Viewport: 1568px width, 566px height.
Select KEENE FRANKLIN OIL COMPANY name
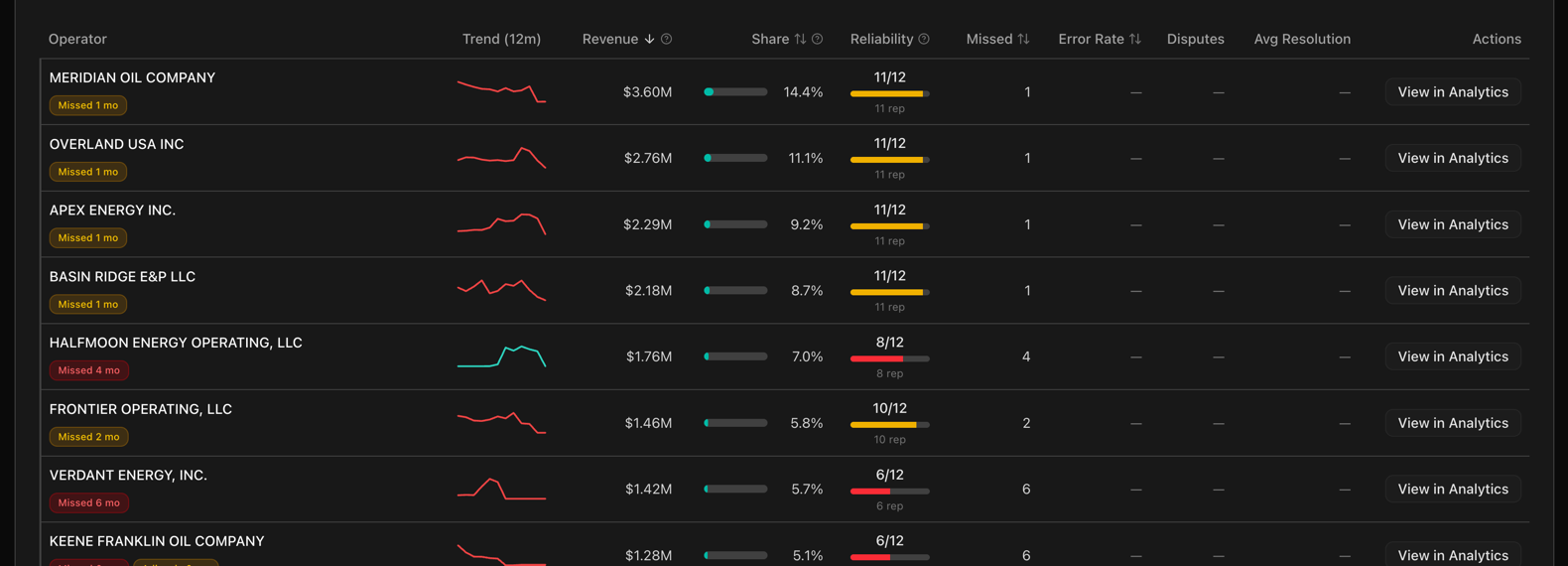157,541
